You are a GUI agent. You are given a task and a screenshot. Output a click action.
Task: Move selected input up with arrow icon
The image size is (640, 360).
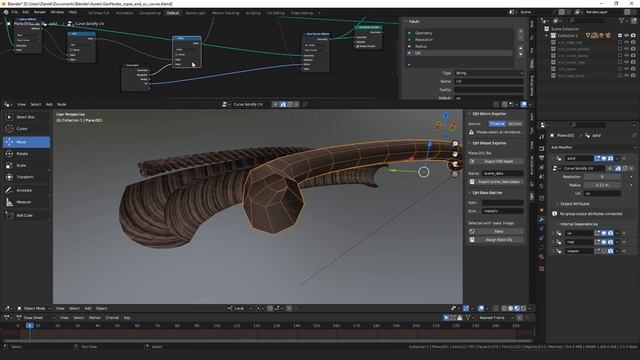pos(520,48)
